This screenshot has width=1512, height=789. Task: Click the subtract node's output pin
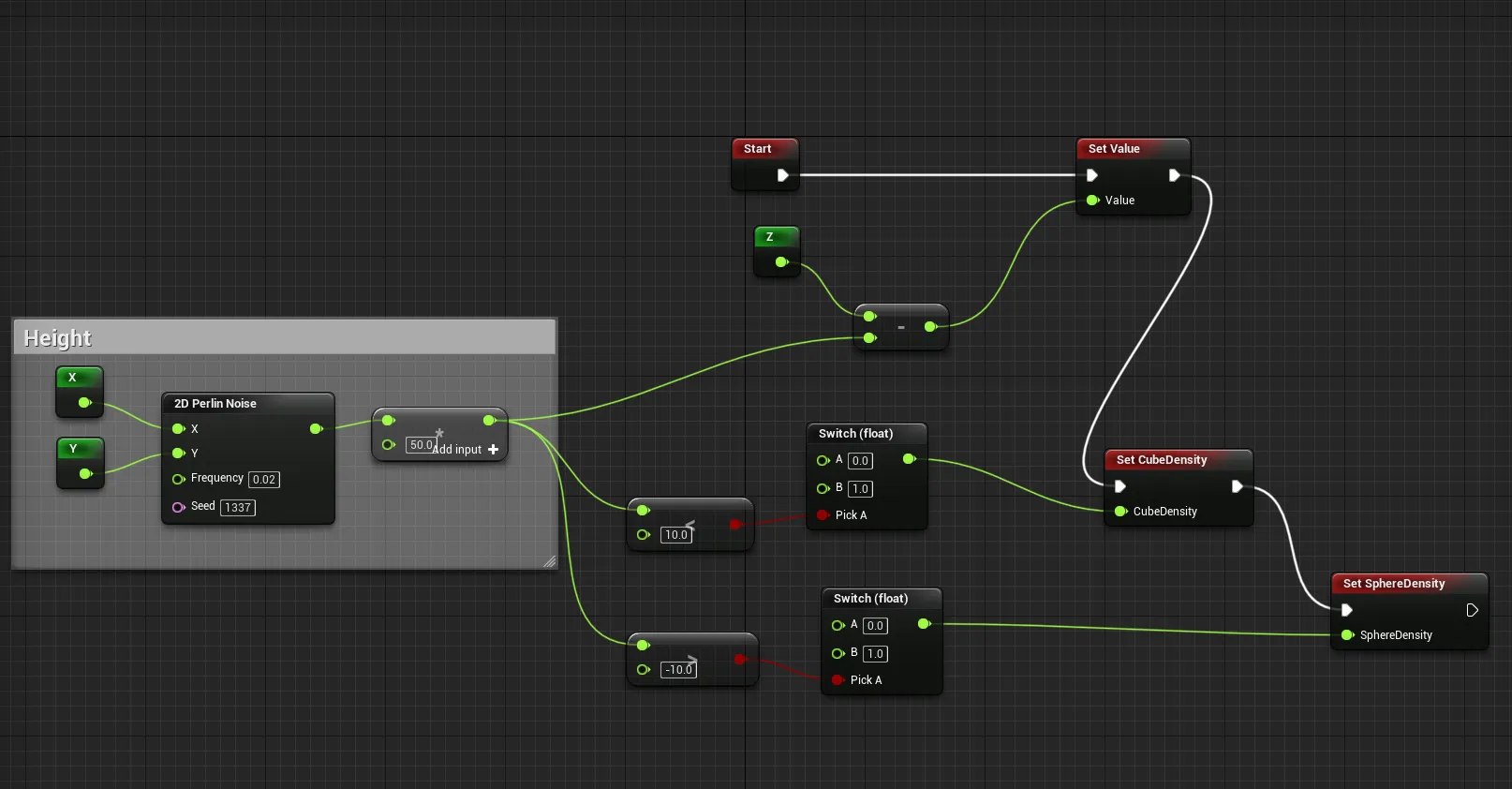(929, 327)
